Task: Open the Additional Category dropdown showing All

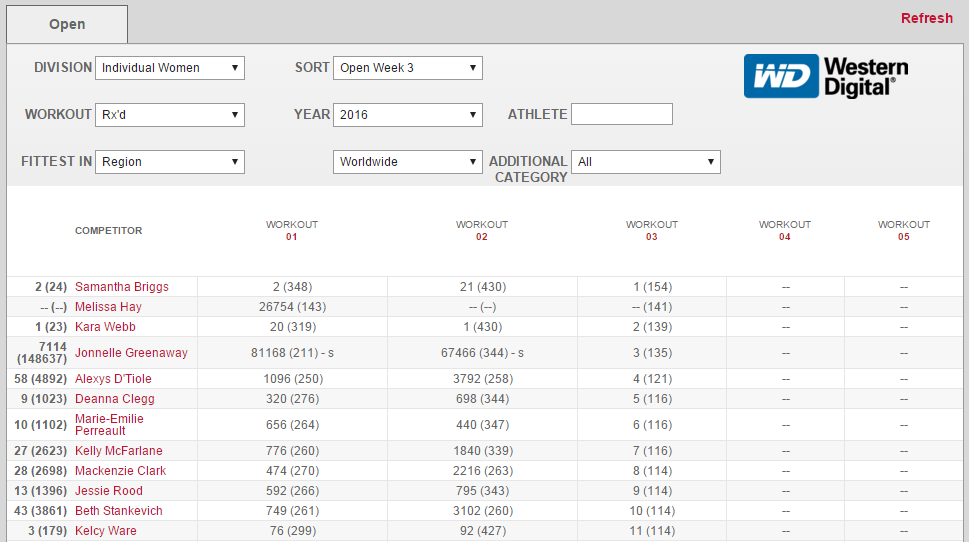Action: pyautogui.click(x=646, y=162)
